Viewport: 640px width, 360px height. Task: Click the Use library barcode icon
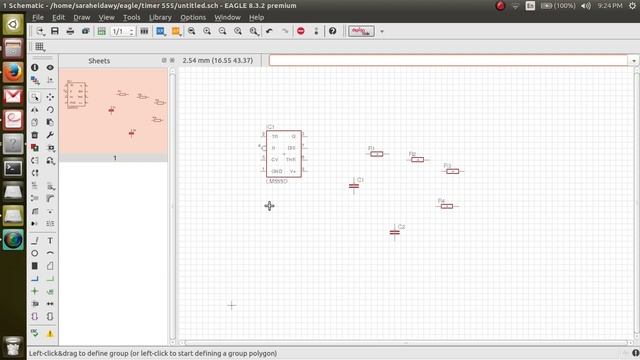(x=144, y=31)
